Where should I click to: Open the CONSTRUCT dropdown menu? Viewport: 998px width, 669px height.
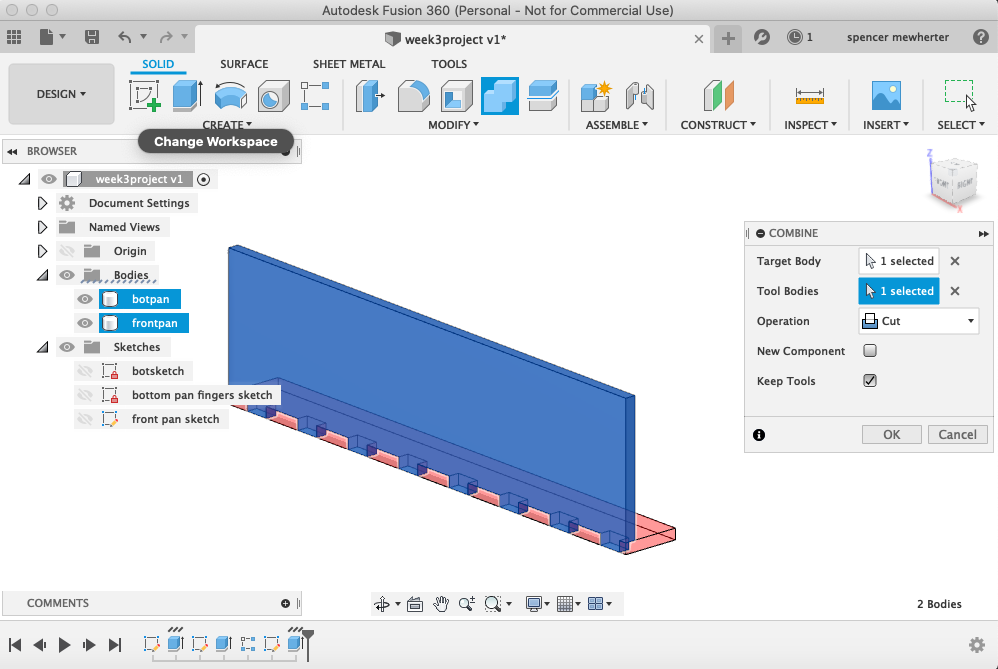tap(718, 125)
